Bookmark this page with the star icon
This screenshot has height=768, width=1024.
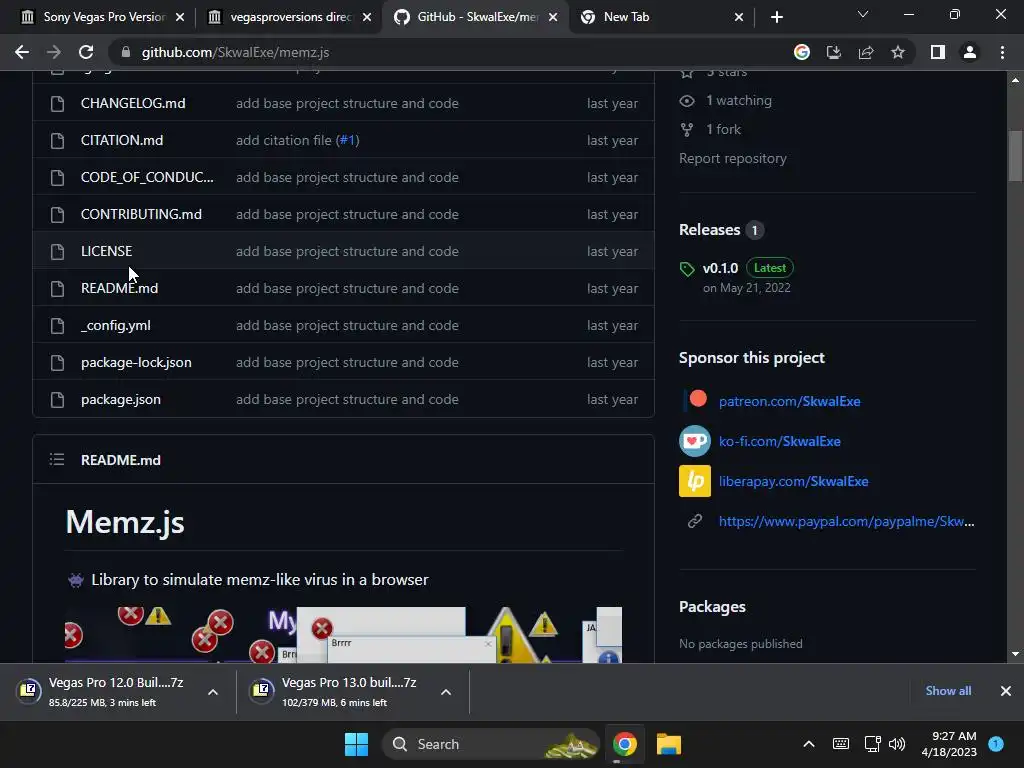click(898, 52)
